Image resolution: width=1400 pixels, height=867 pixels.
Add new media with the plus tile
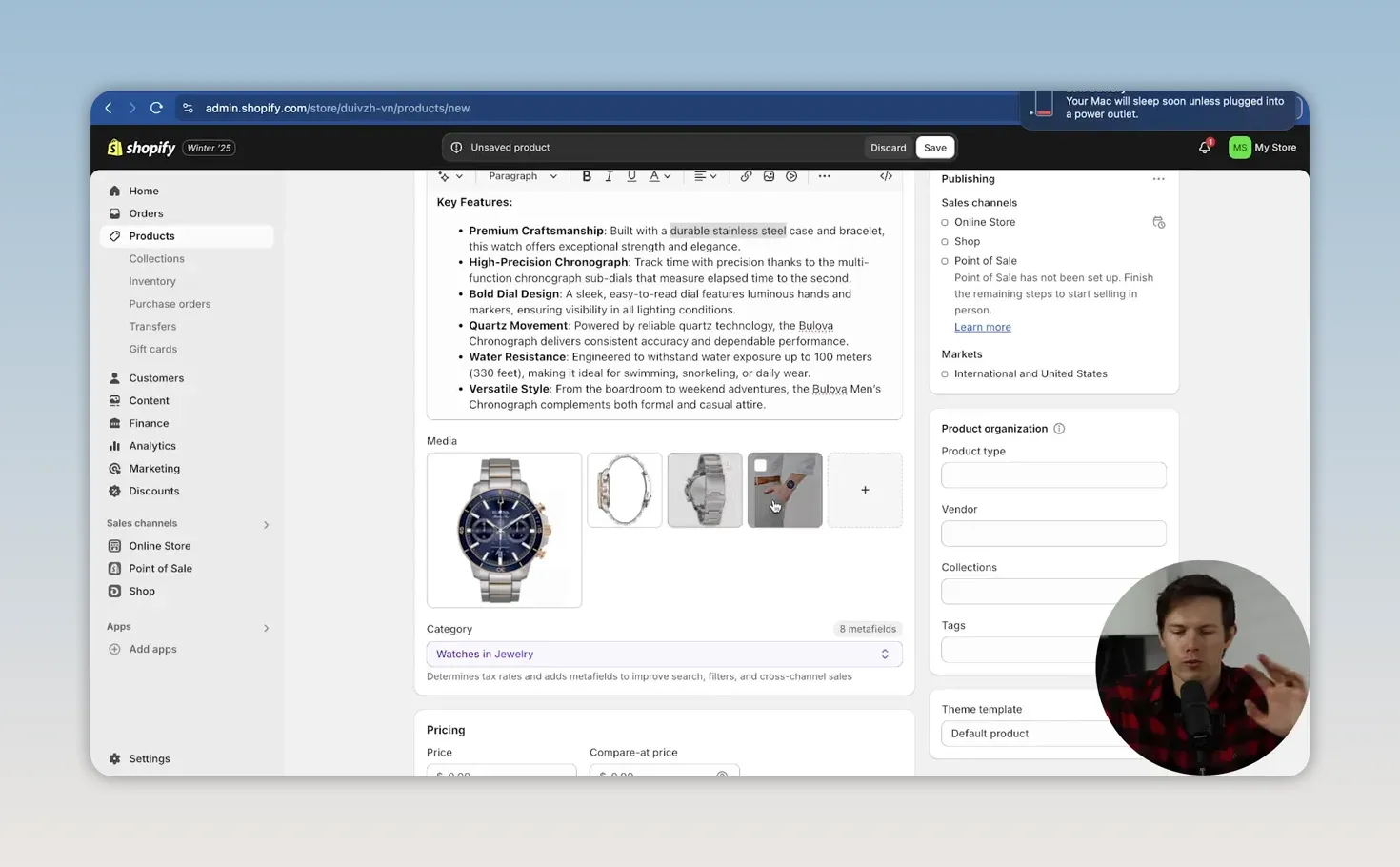865,490
